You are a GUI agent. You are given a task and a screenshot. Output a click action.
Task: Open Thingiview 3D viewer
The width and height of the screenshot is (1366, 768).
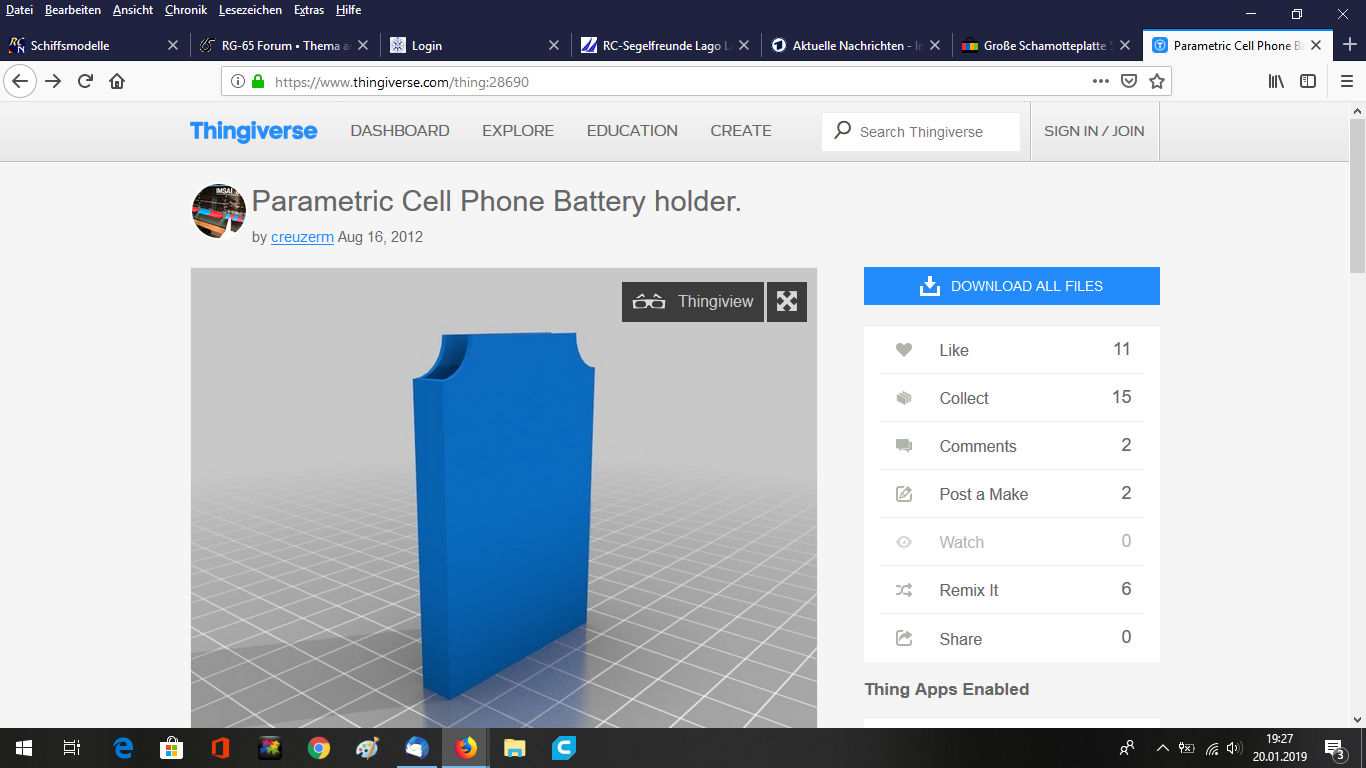point(693,302)
